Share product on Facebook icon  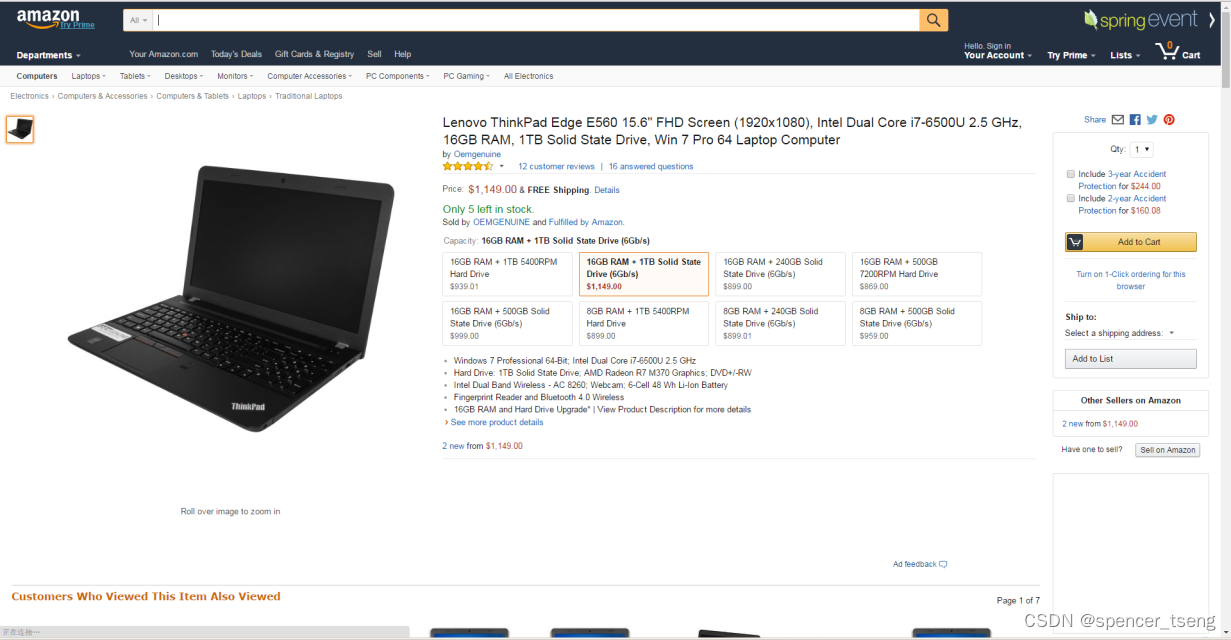(x=1135, y=120)
